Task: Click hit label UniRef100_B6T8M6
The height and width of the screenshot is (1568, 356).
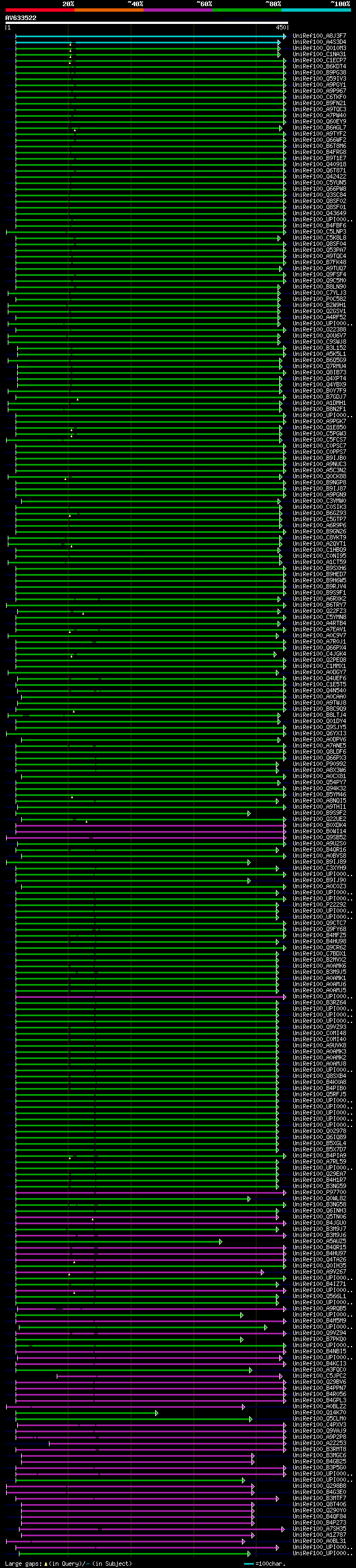Action: tap(319, 146)
